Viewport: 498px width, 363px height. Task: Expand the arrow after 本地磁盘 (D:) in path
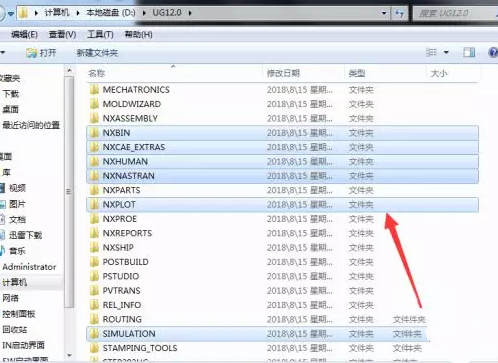144,13
